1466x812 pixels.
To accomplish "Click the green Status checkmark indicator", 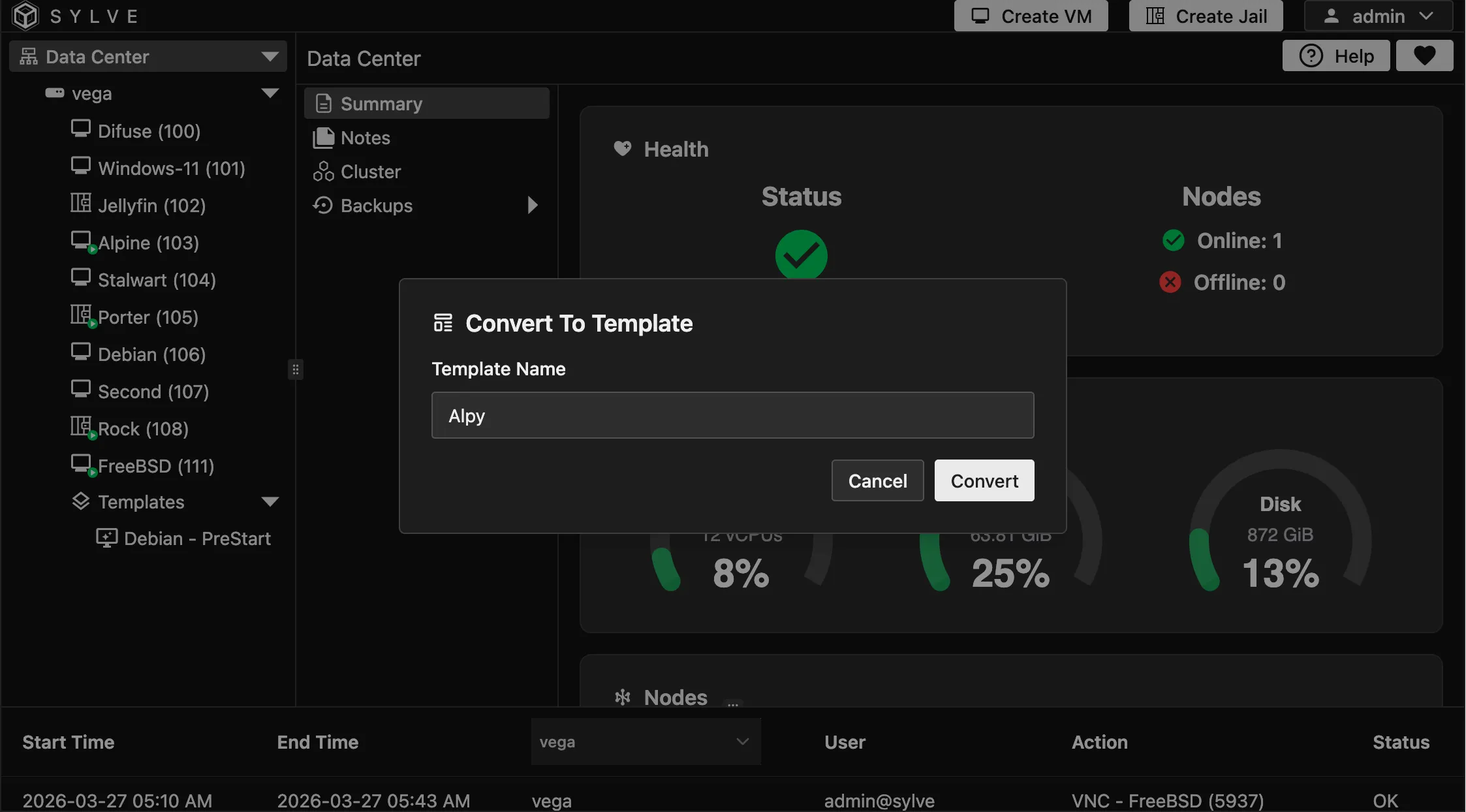I will pyautogui.click(x=801, y=255).
